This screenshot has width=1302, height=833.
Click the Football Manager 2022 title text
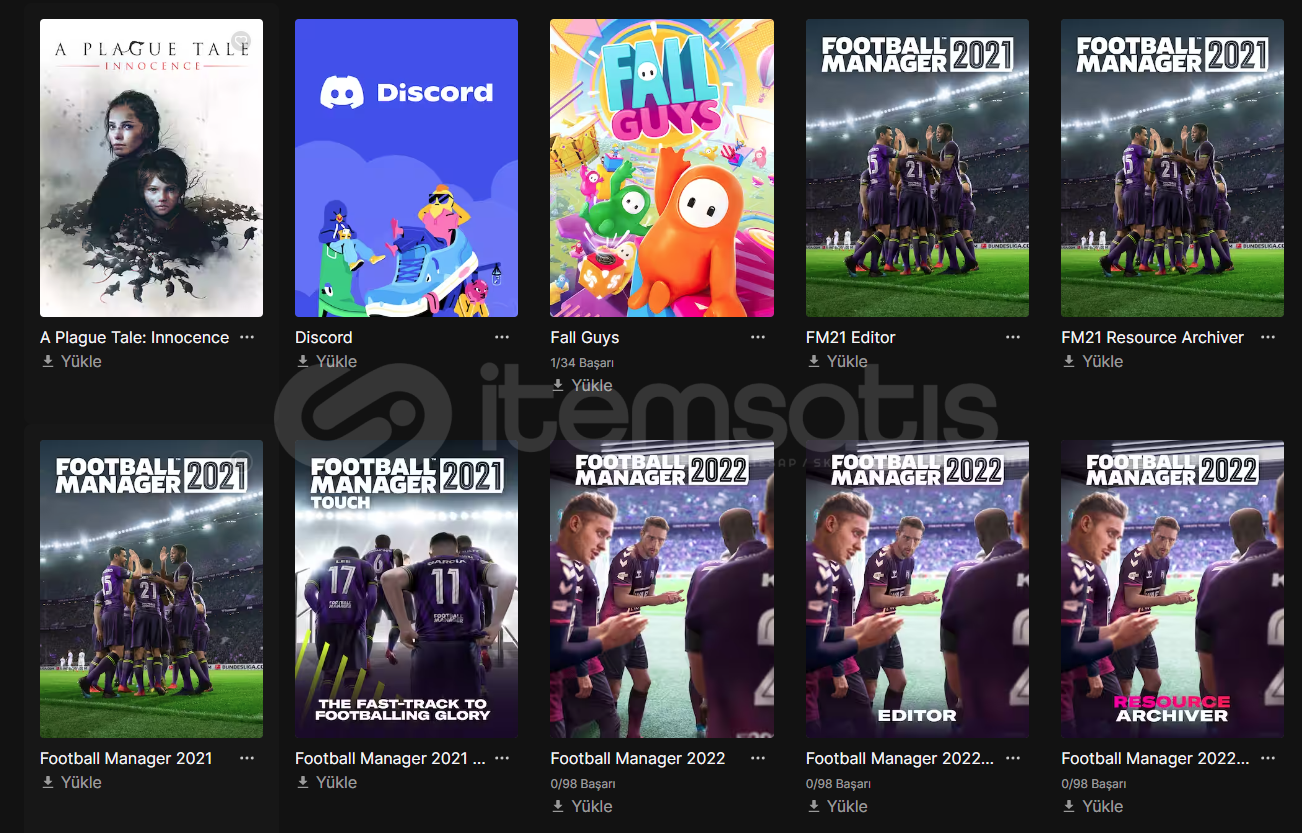pos(638,759)
